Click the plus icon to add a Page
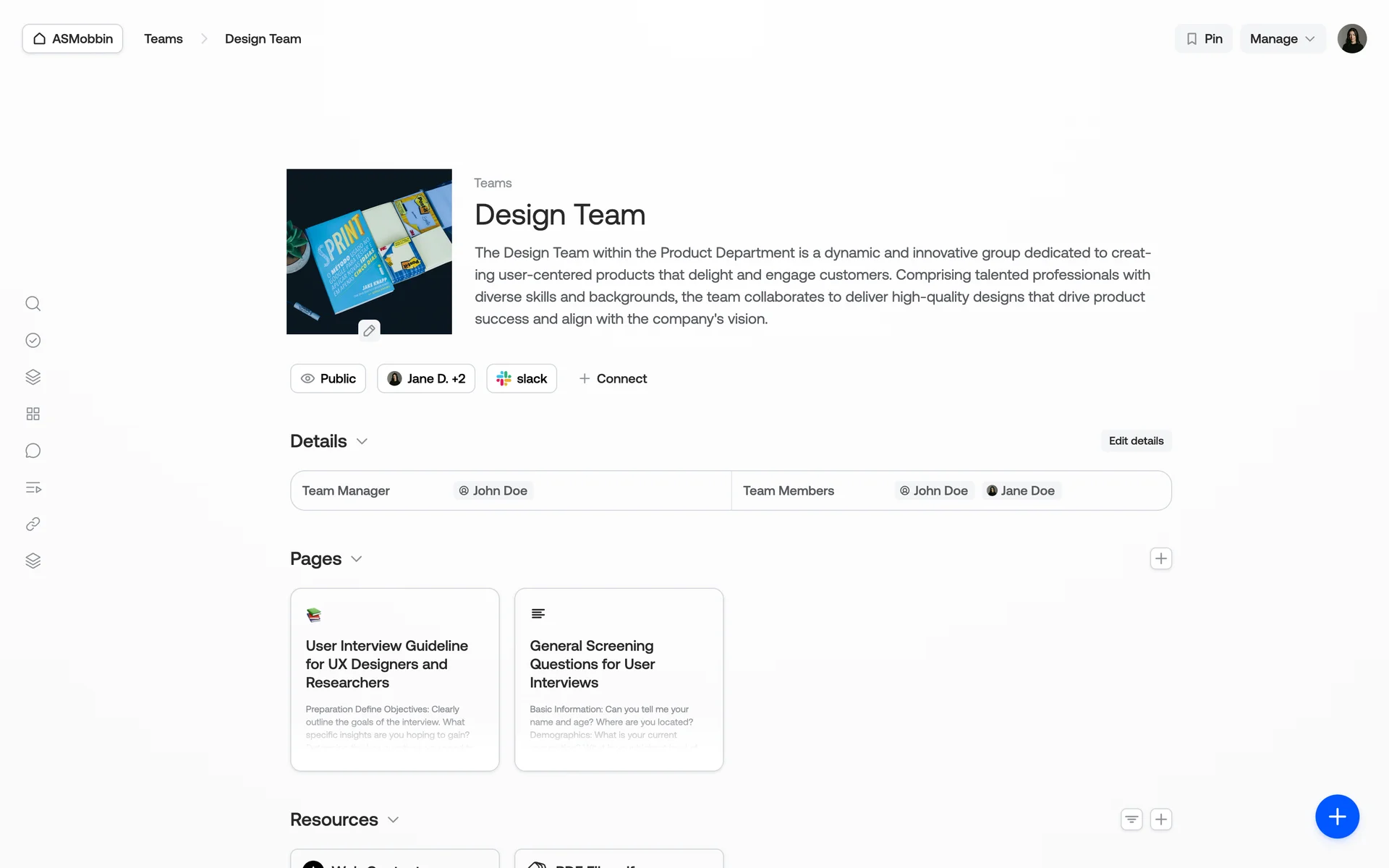Viewport: 1389px width, 868px height. 1160,558
